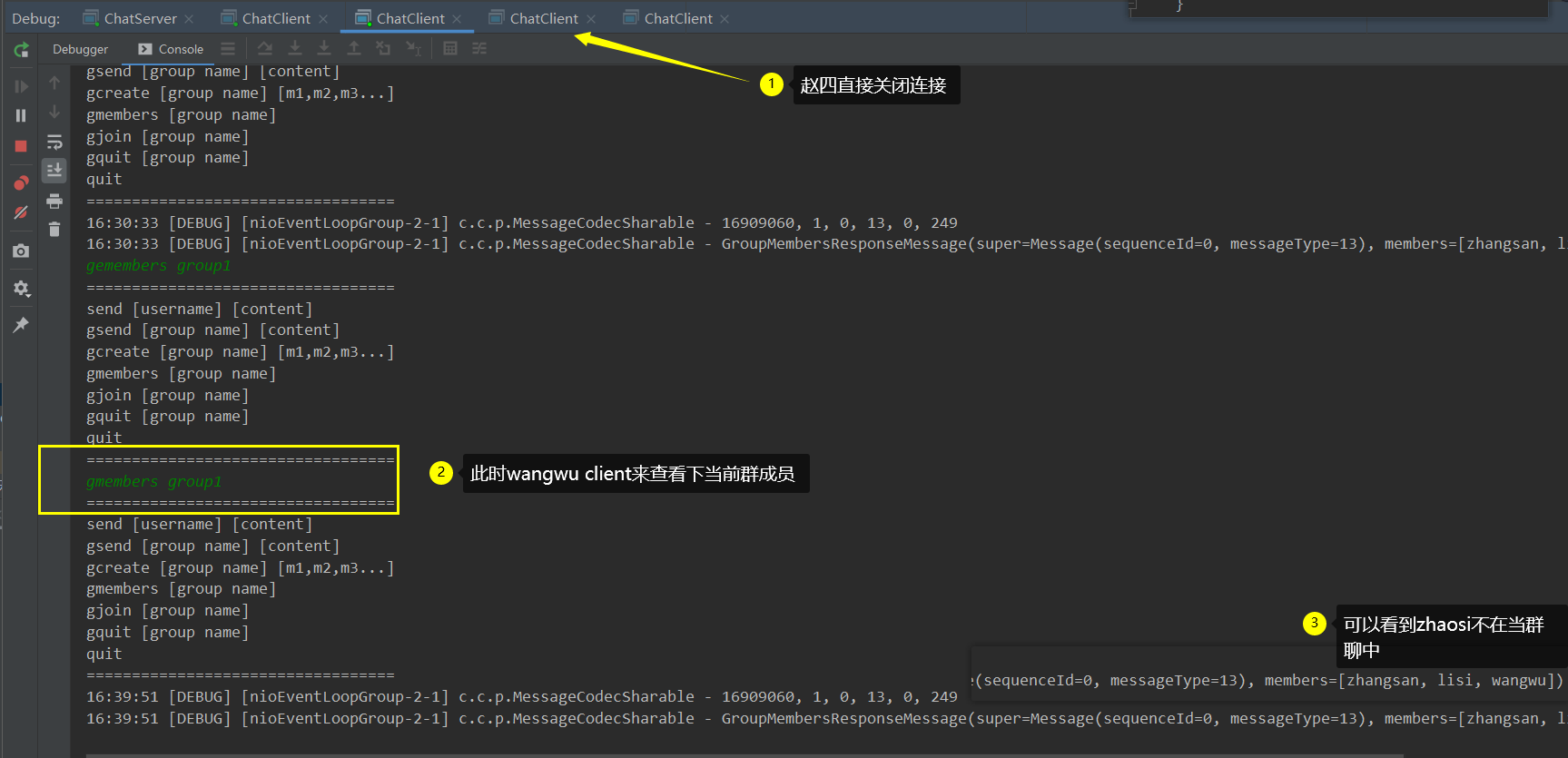Click Trace Current Stream Chain icon
This screenshot has width=1568, height=758.
[479, 48]
